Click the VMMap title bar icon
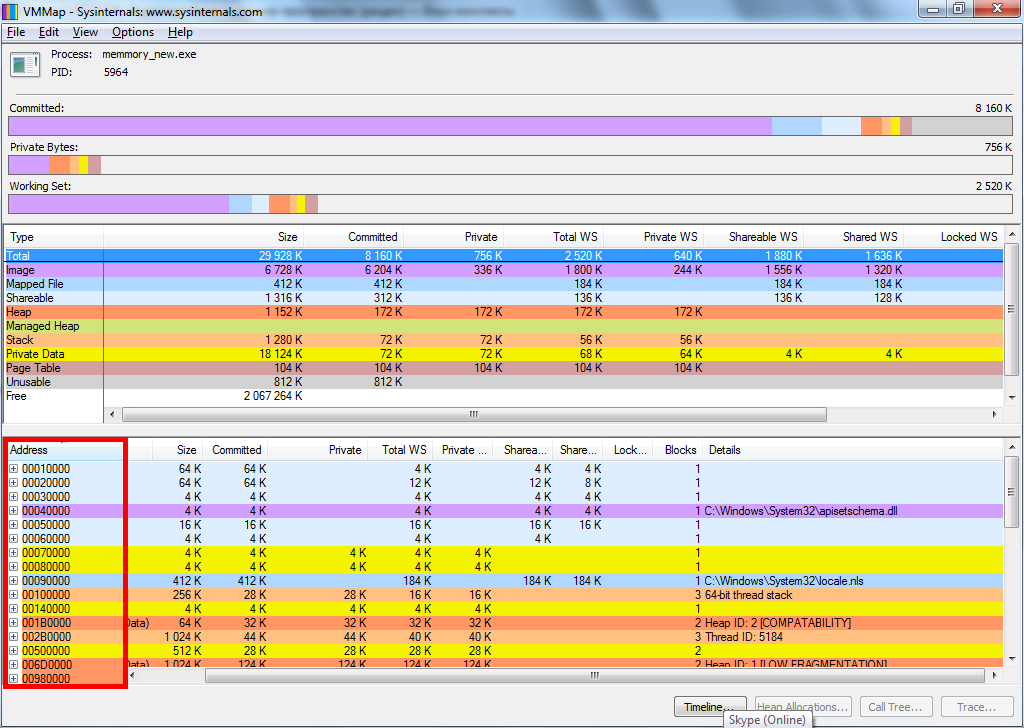Viewport: 1024px width, 728px height. (10, 11)
